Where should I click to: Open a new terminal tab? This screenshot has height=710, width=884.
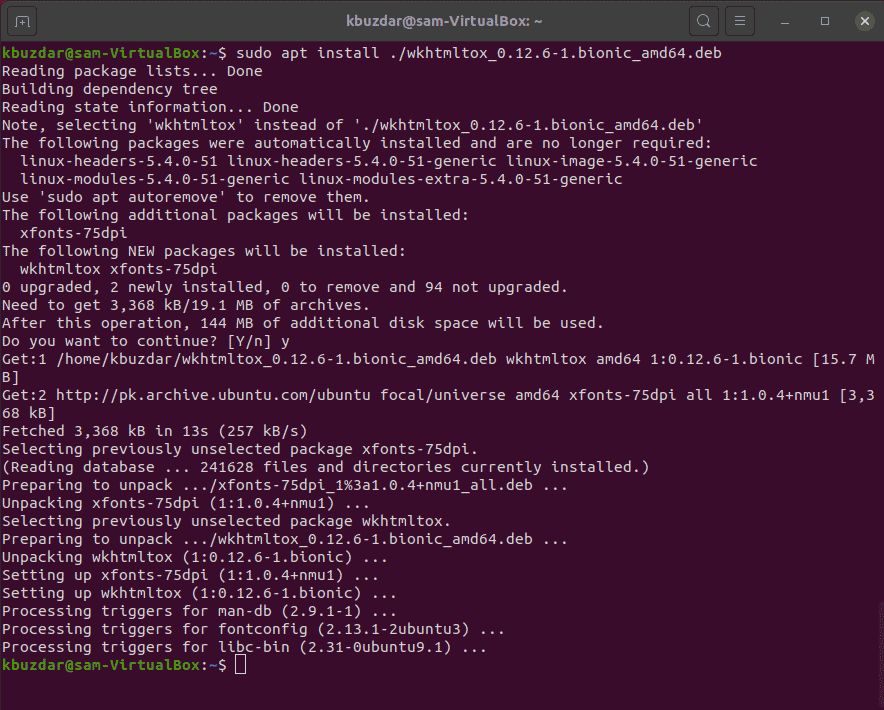(x=22, y=21)
